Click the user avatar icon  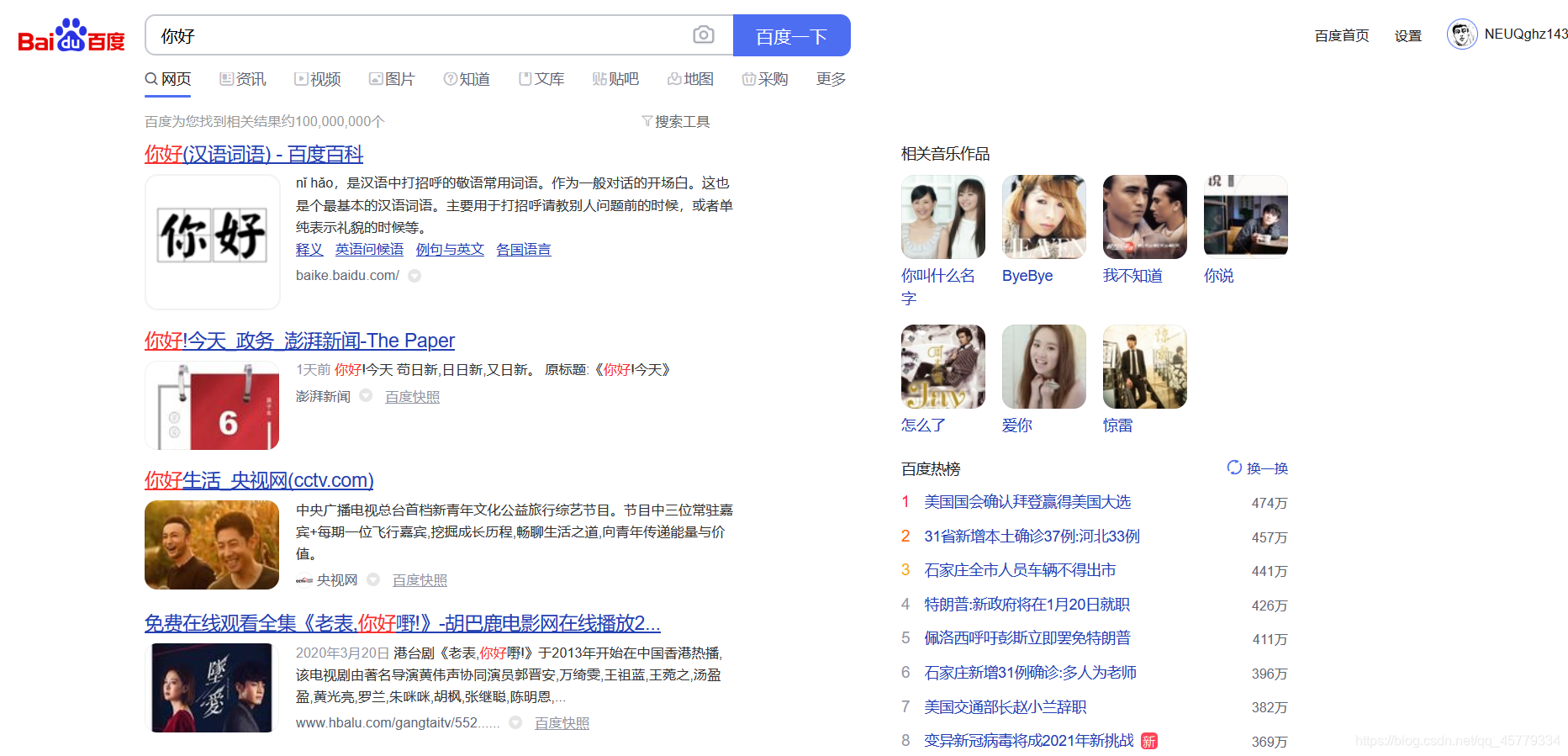[1462, 34]
